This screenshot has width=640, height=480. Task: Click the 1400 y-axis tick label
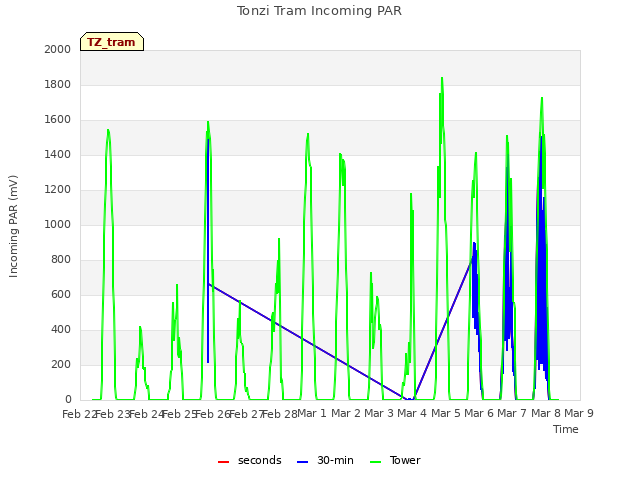pos(58,154)
